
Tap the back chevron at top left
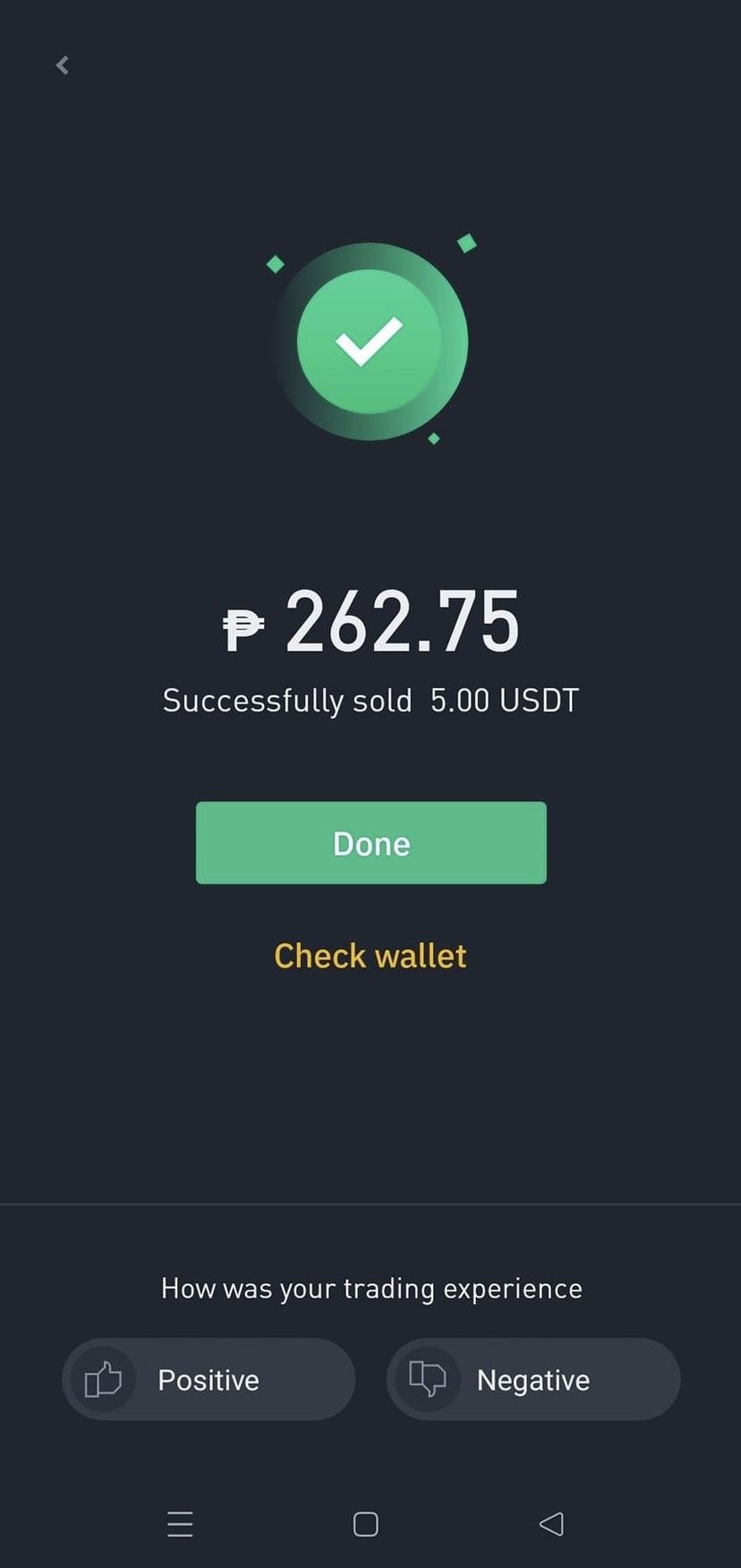[63, 65]
